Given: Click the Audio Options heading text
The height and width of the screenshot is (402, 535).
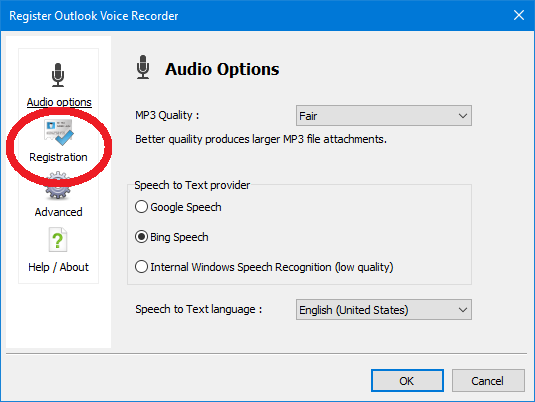Looking at the screenshot, I should pos(222,69).
